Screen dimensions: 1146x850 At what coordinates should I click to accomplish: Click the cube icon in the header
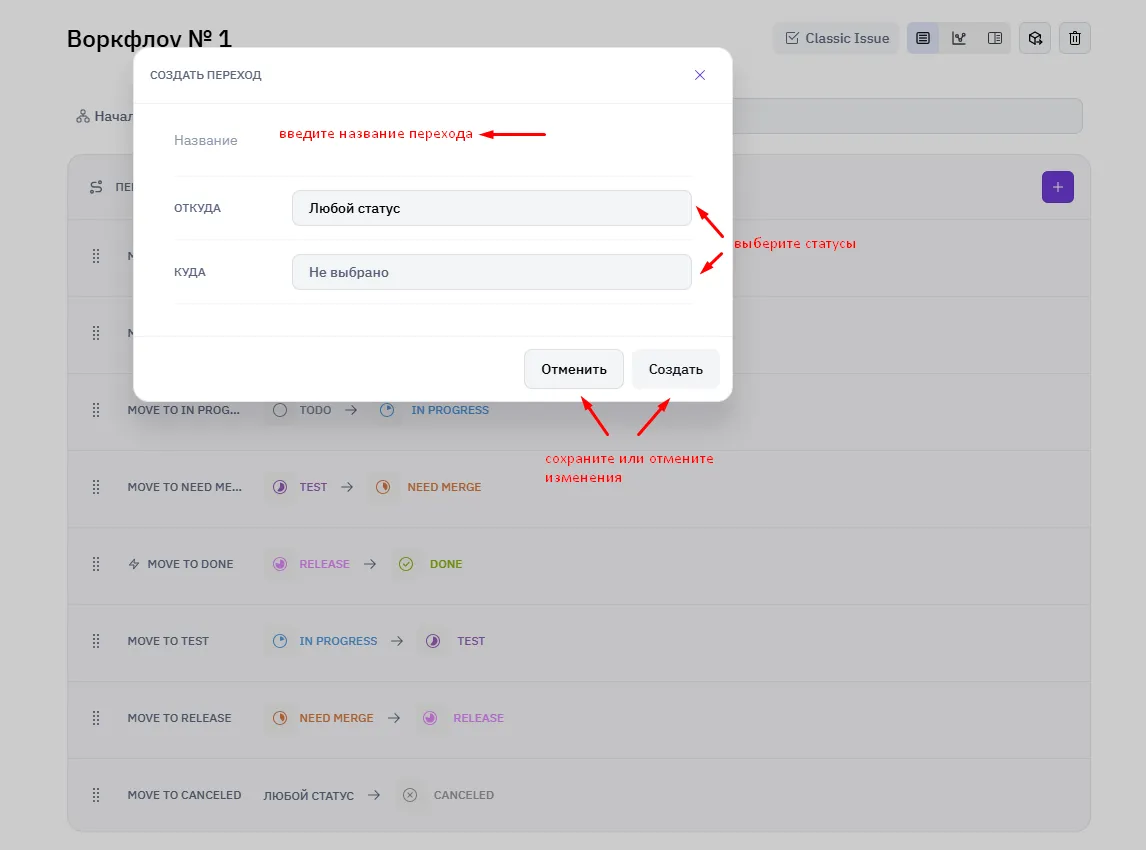[x=1035, y=38]
